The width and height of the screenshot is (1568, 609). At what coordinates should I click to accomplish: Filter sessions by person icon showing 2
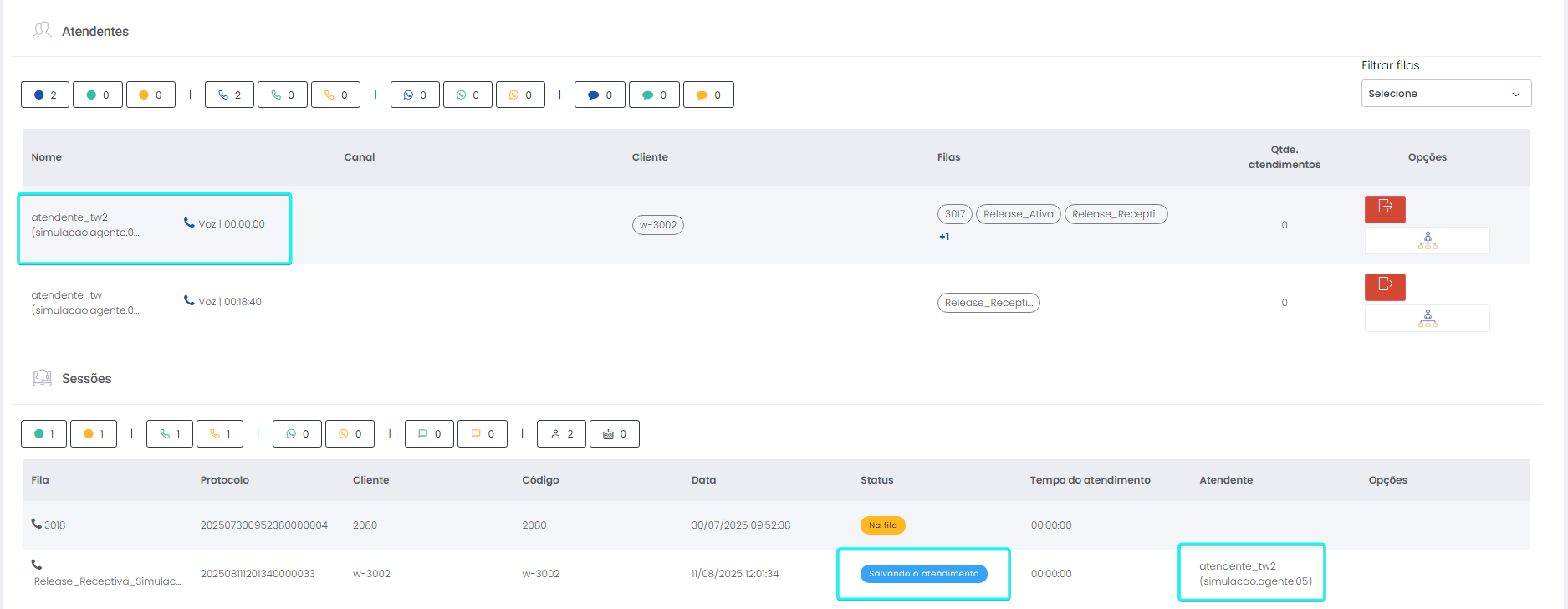(561, 434)
